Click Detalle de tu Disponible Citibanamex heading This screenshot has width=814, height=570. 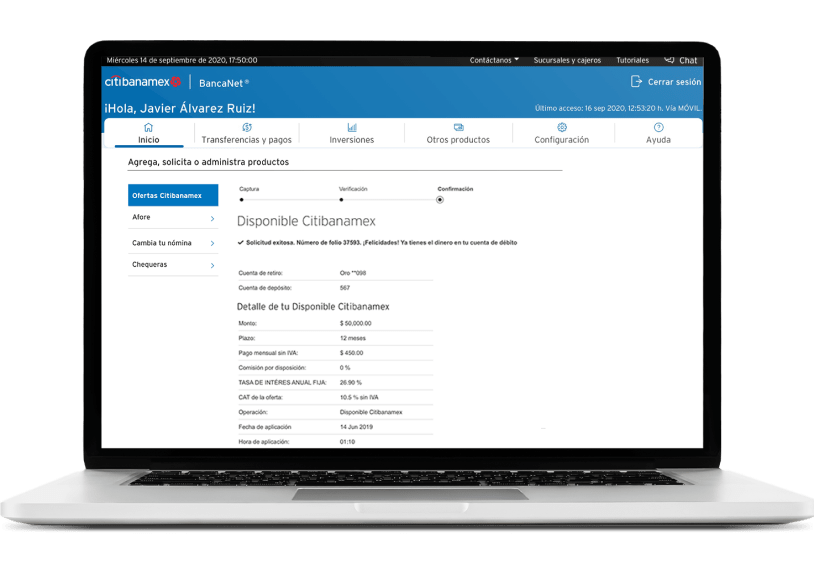point(313,307)
